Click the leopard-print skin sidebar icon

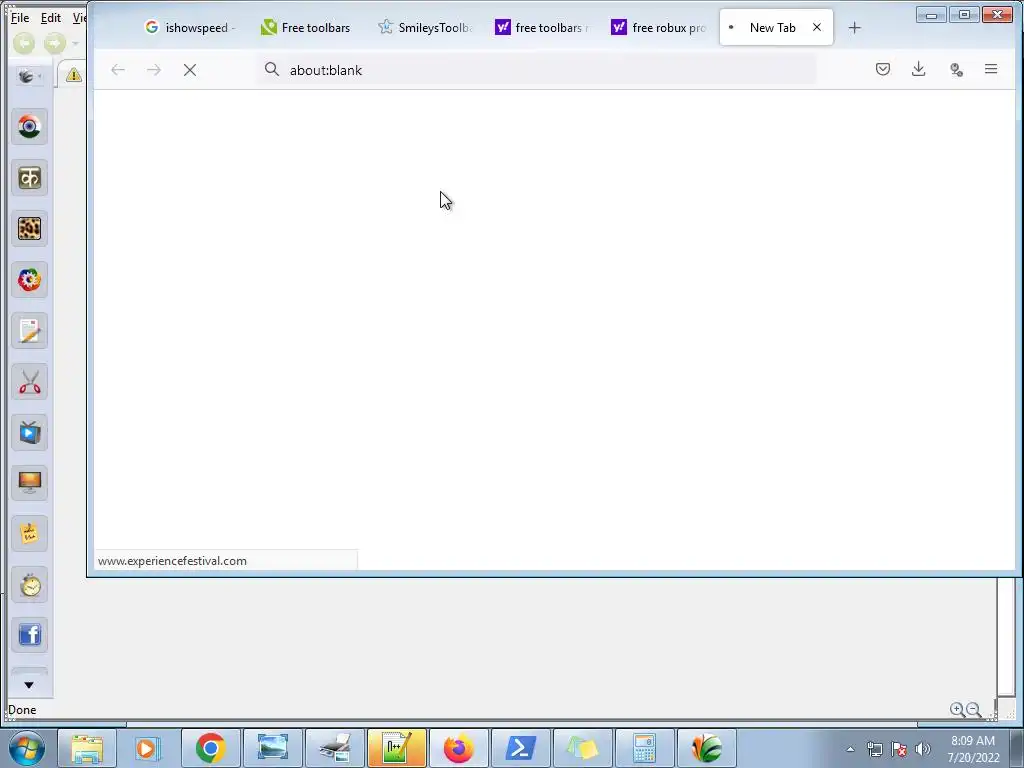click(x=29, y=229)
